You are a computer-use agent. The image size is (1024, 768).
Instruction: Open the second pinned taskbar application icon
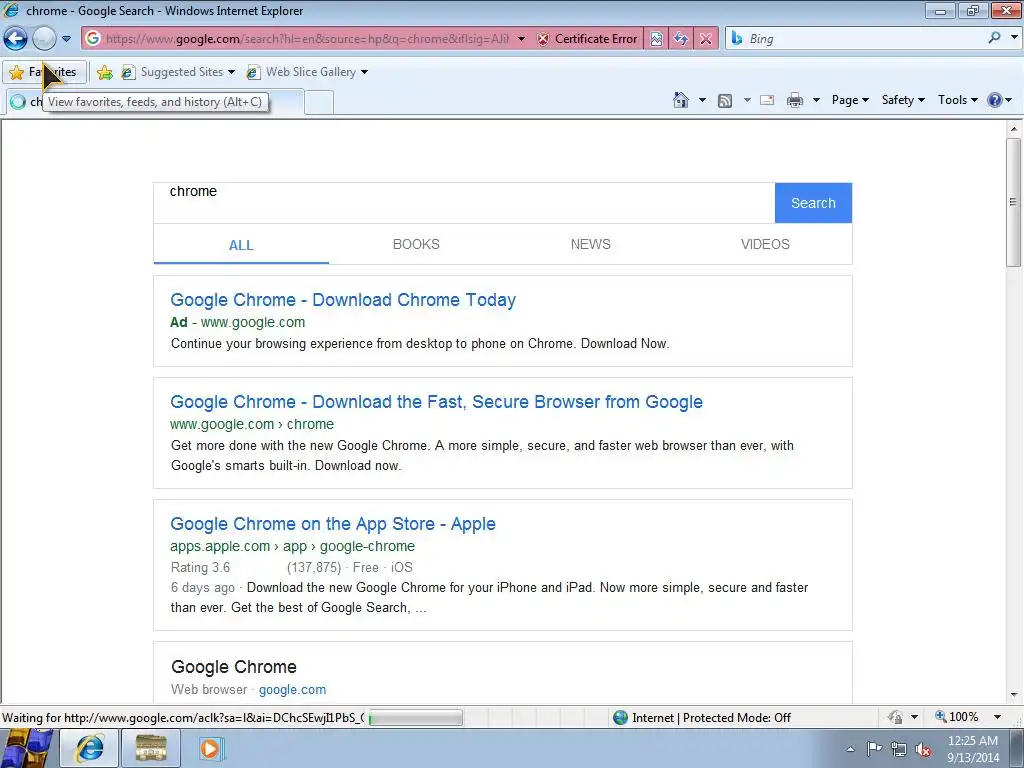click(x=151, y=748)
